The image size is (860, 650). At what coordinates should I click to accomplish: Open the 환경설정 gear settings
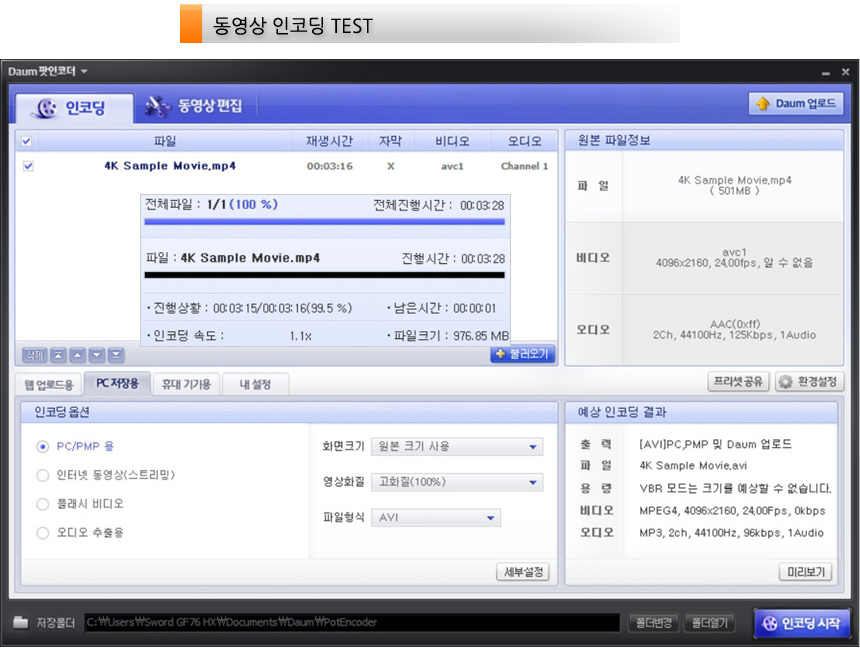click(x=809, y=382)
